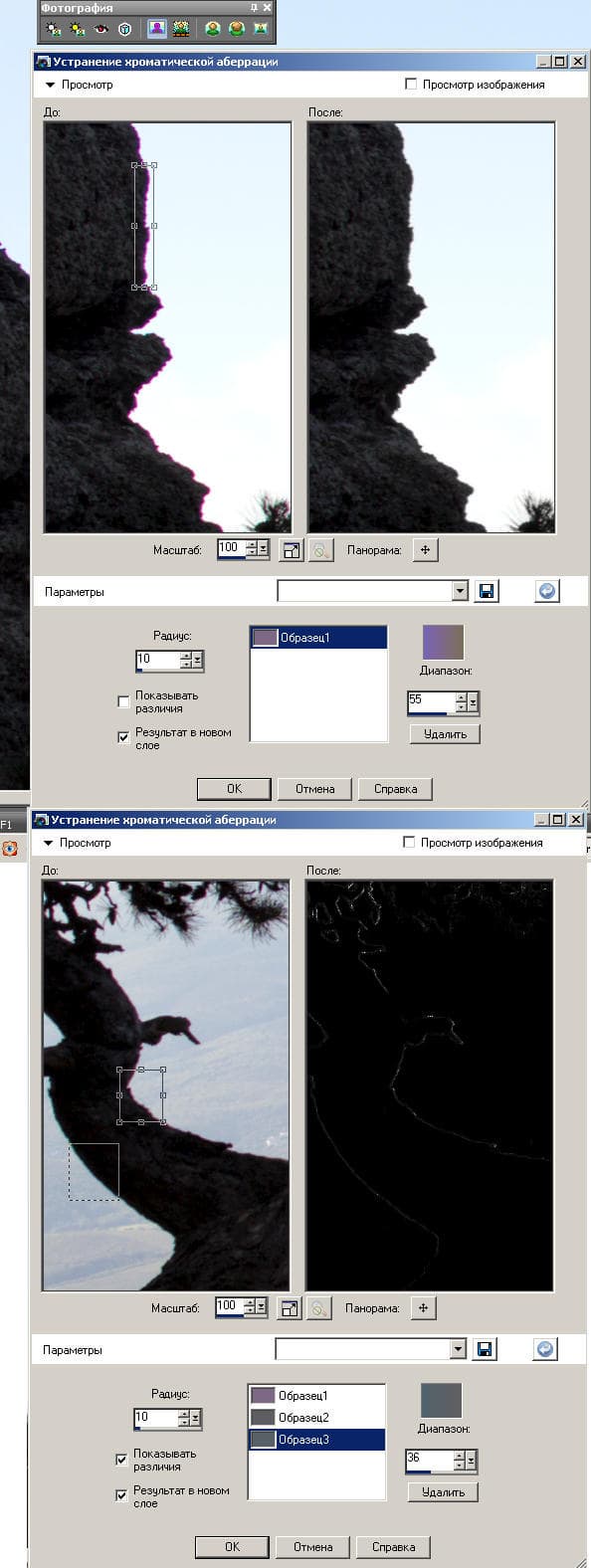Click the greyed magnifier icon next to Масштаб in the rock-preview dialog

pyautogui.click(x=320, y=550)
